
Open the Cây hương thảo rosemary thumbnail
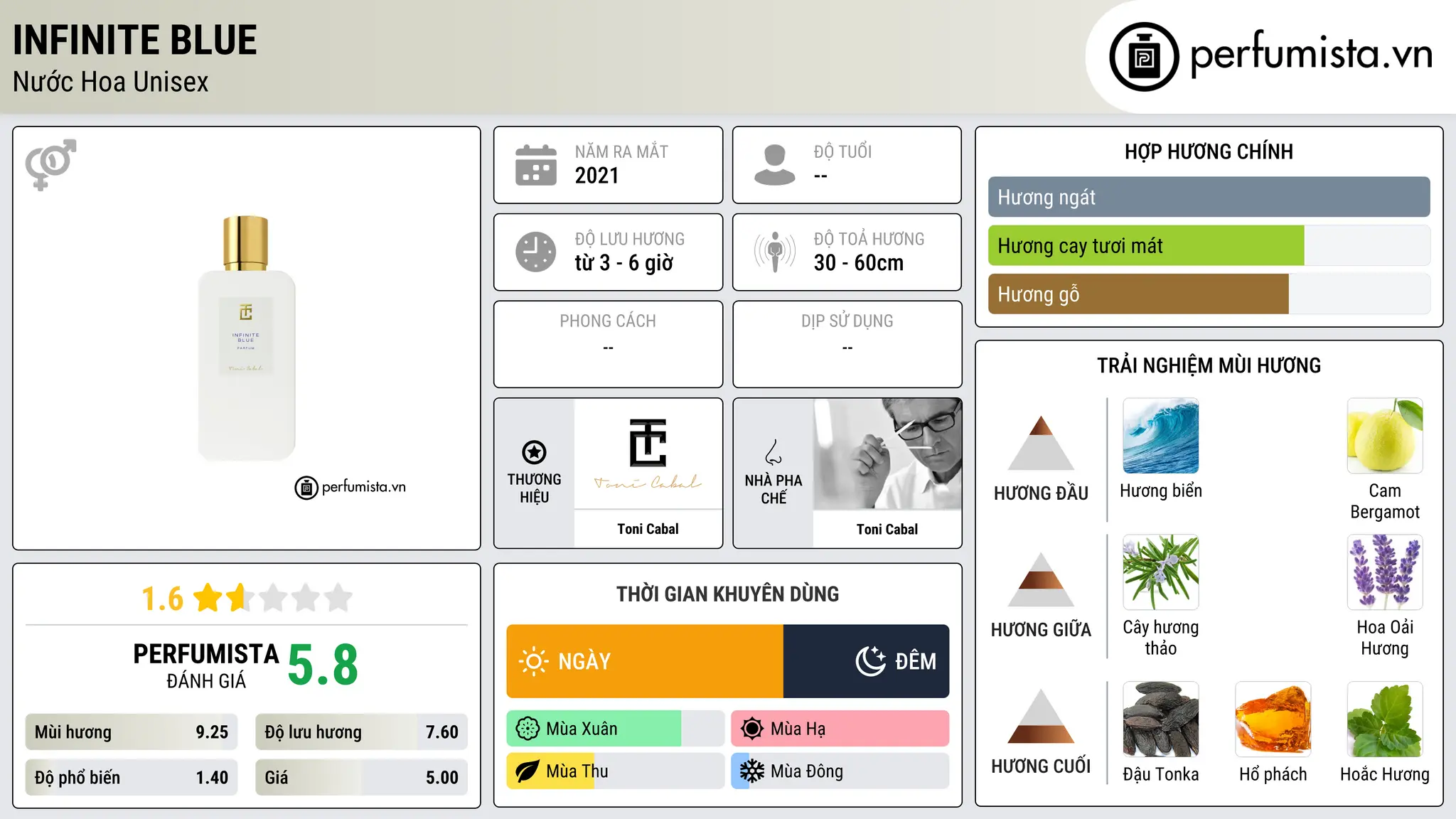[x=1160, y=572]
